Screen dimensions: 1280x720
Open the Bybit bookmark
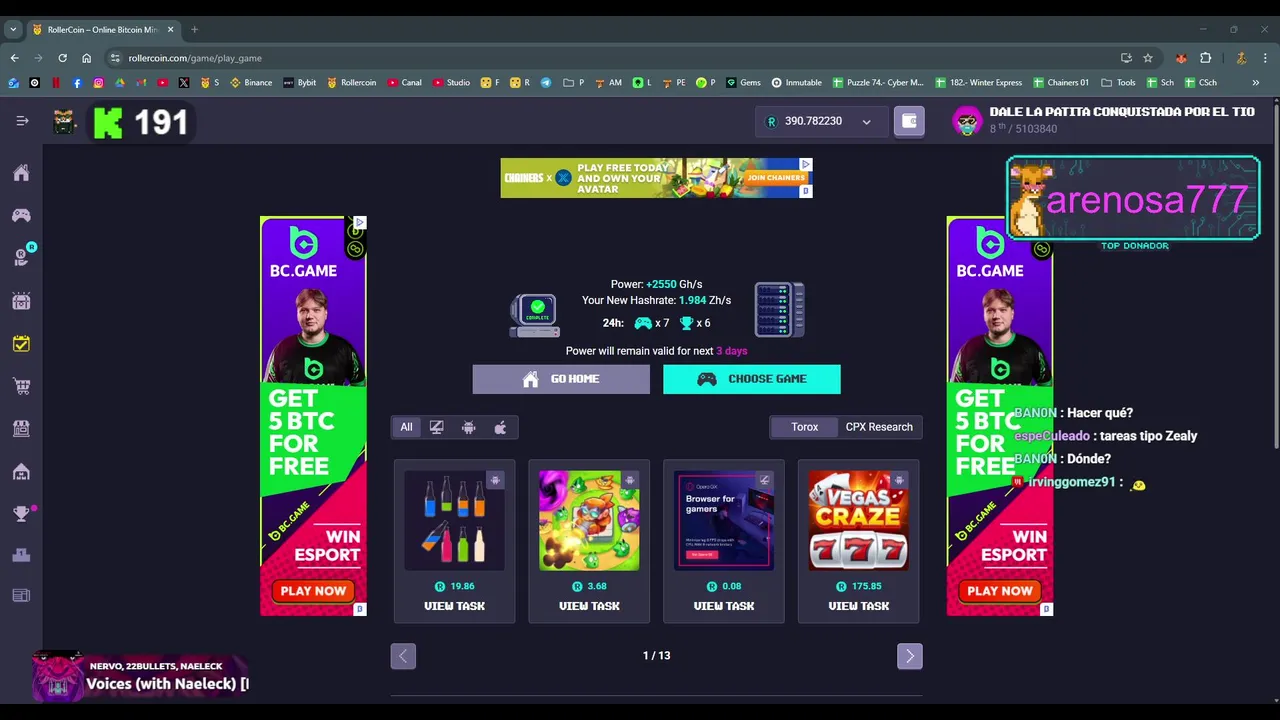click(299, 83)
